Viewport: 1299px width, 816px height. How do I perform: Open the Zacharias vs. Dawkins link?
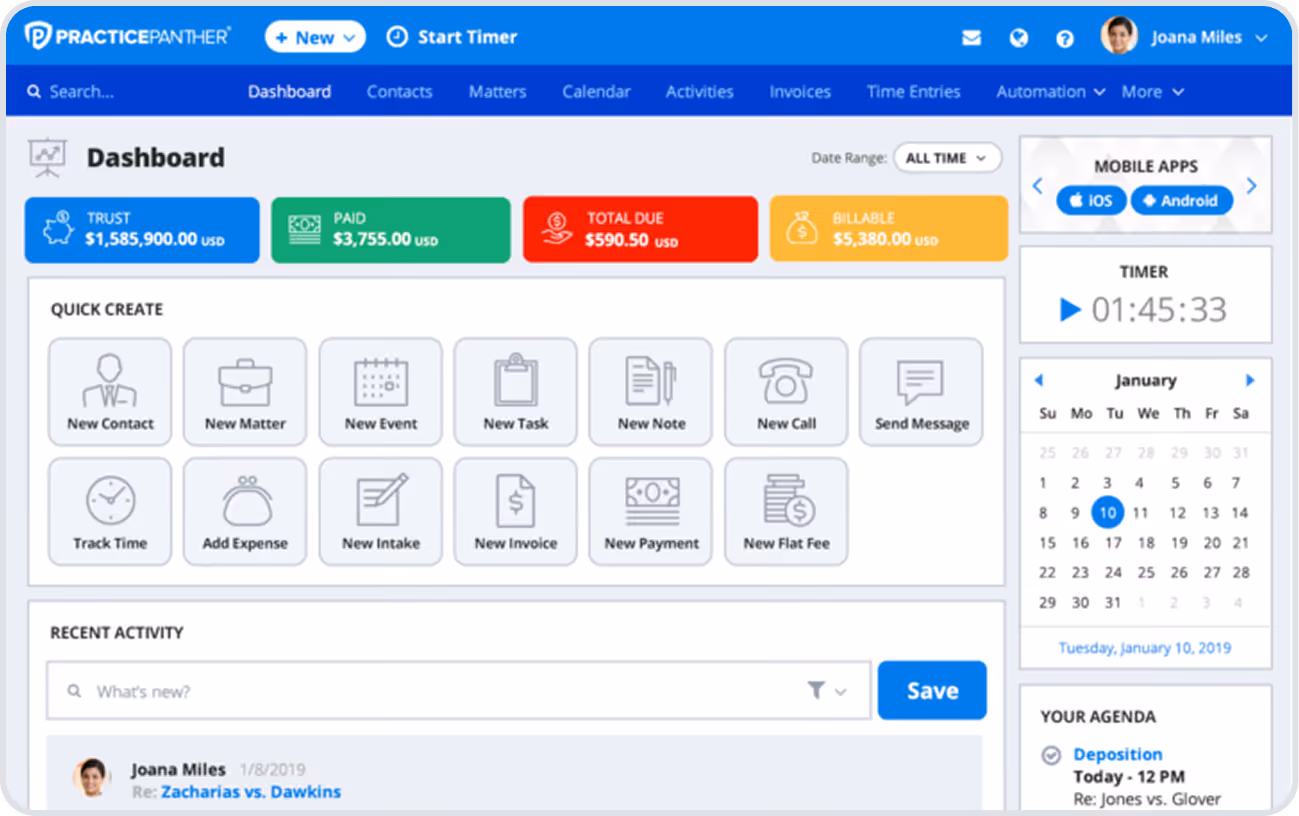coord(251,792)
